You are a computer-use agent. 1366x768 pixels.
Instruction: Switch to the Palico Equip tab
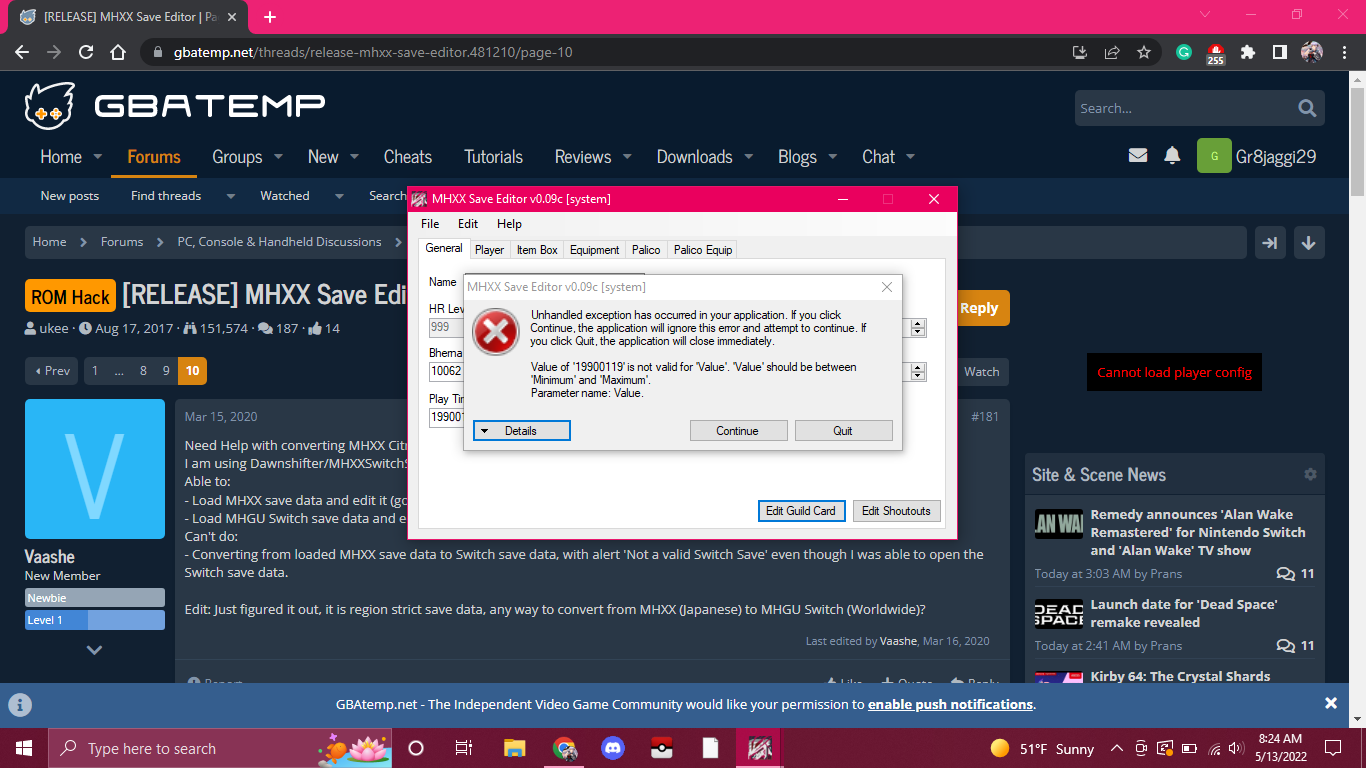[703, 250]
